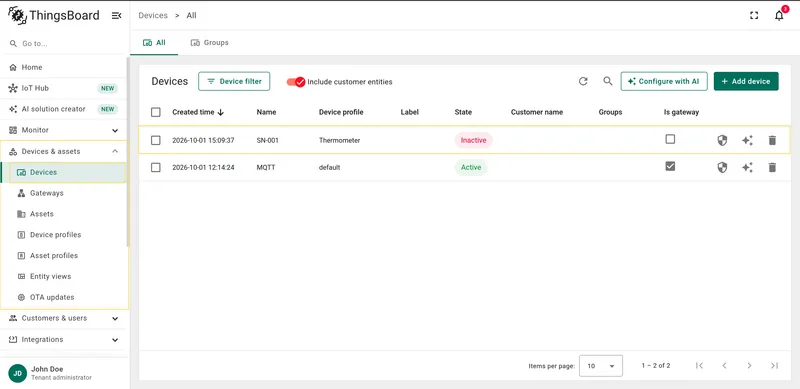Go to last page of results

coord(774,366)
